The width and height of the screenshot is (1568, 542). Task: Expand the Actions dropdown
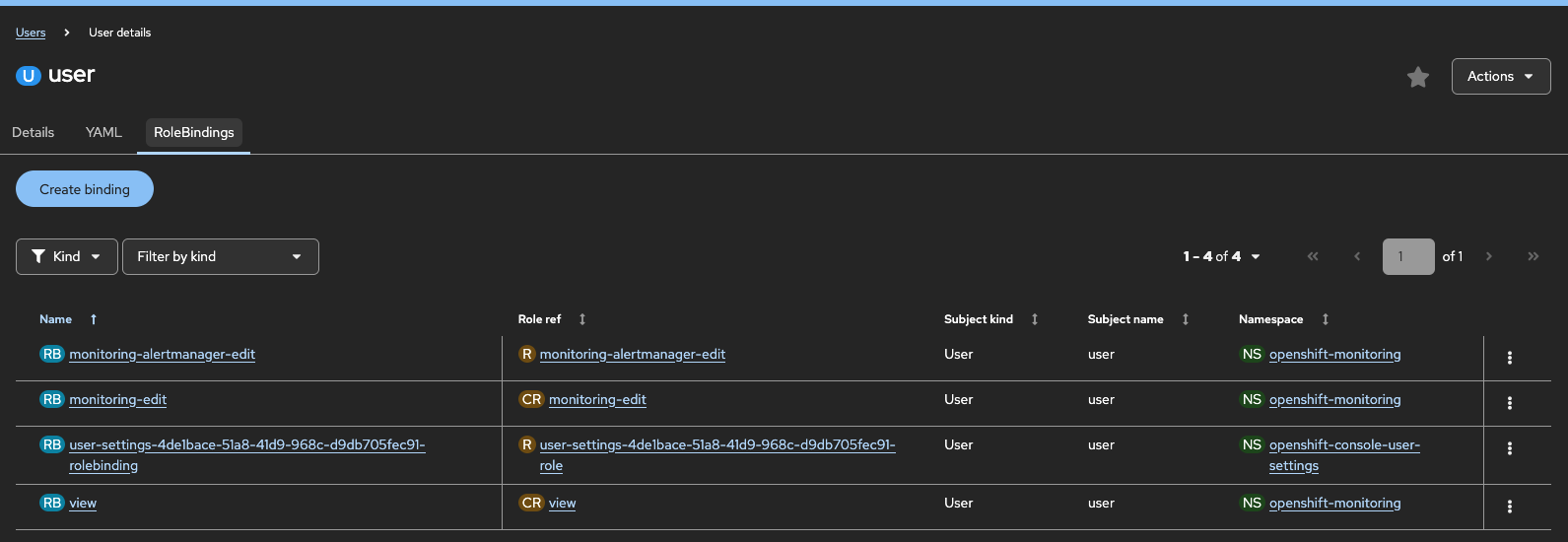tap(1500, 76)
